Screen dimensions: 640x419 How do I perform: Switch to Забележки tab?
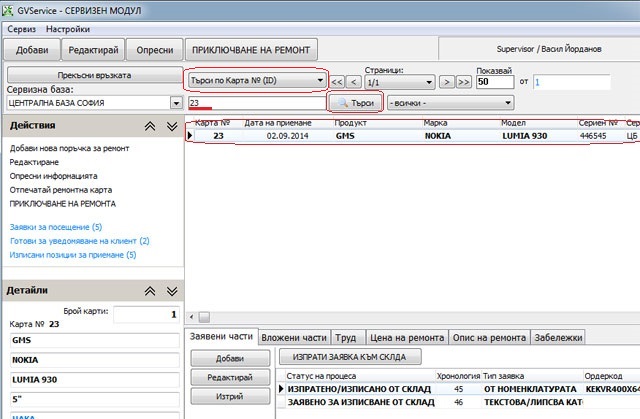point(558,338)
